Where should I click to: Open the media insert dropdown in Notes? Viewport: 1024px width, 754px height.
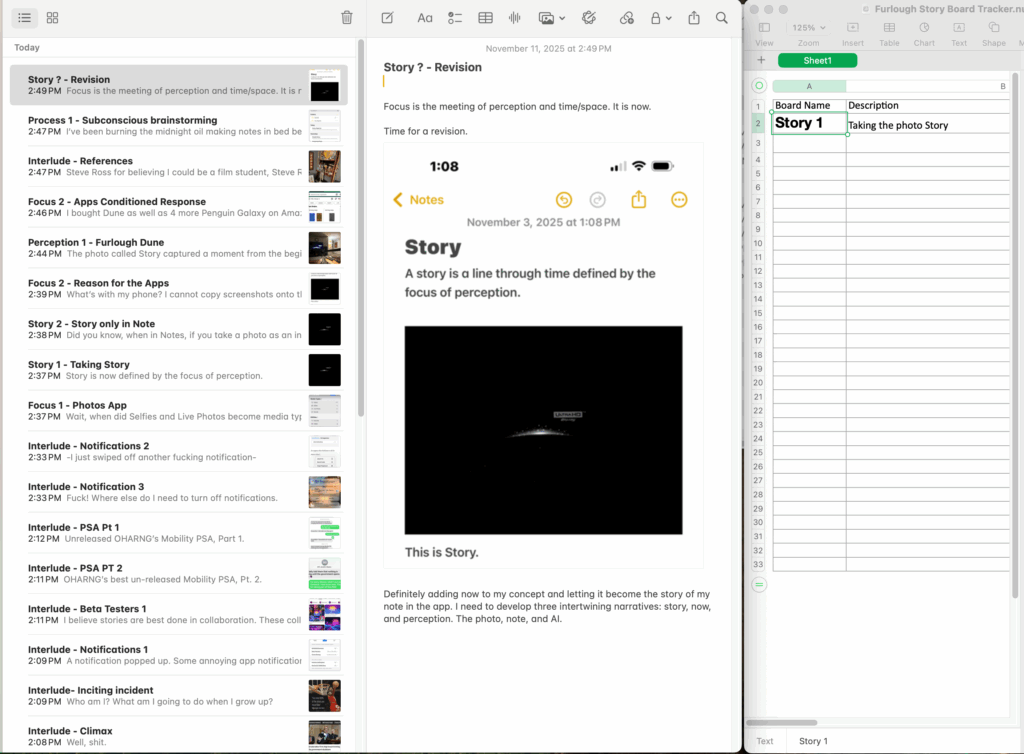point(552,18)
